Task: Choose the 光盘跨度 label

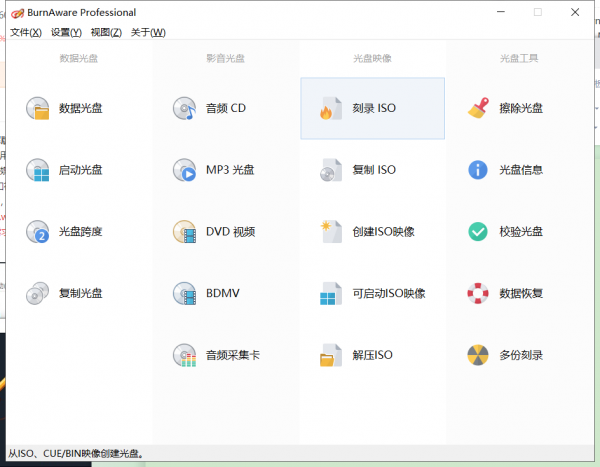Action: 81,232
